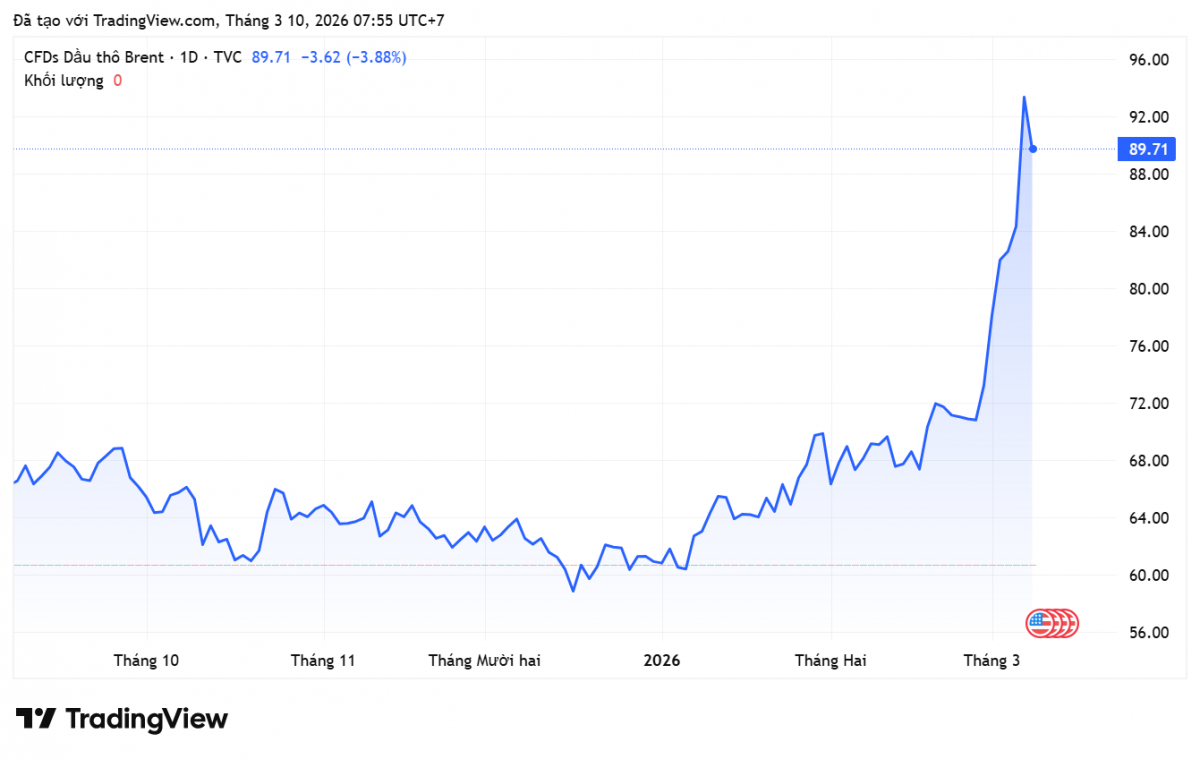Select the 89.71 price label on axis
The height and width of the screenshot is (759, 1200).
[x=1149, y=150]
